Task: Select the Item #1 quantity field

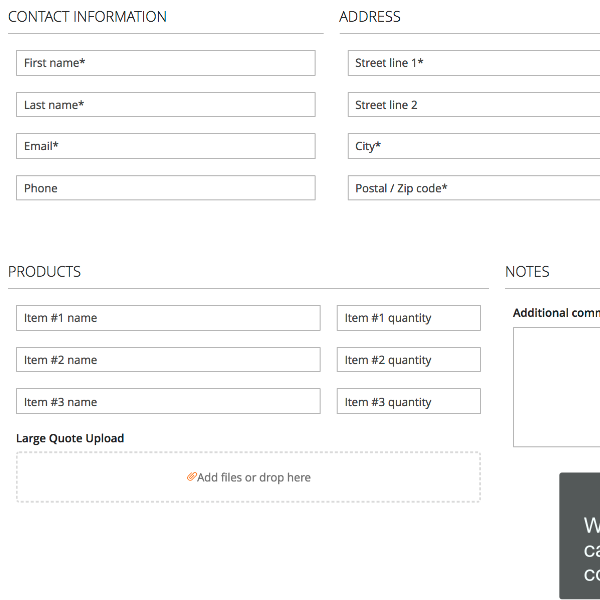Action: (x=409, y=318)
